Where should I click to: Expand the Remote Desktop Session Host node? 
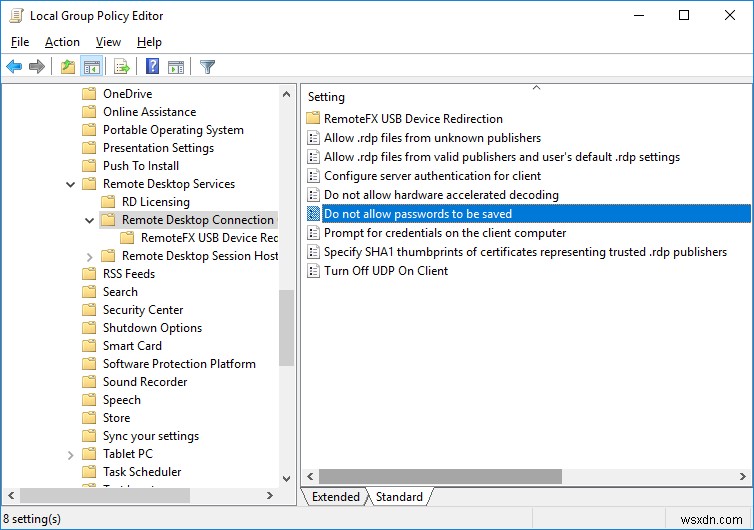point(90,256)
